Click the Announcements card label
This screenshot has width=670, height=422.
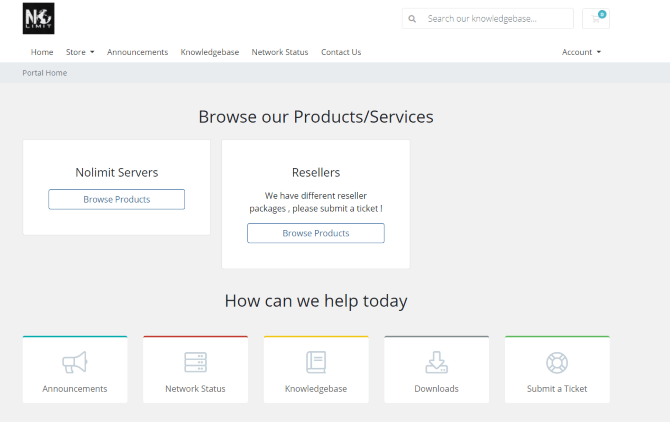74,389
